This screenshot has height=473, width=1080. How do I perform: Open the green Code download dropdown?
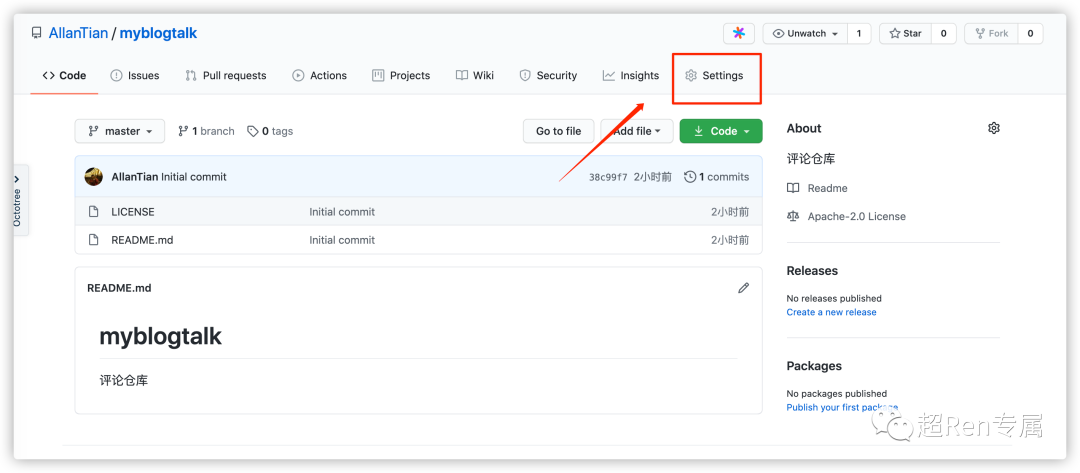click(x=721, y=131)
